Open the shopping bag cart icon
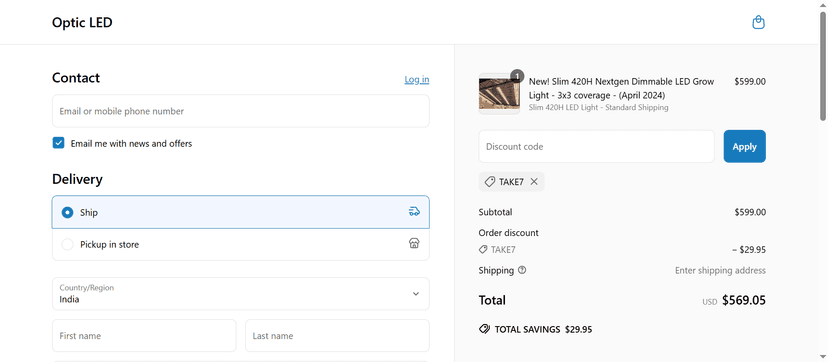828x362 pixels. point(758,22)
